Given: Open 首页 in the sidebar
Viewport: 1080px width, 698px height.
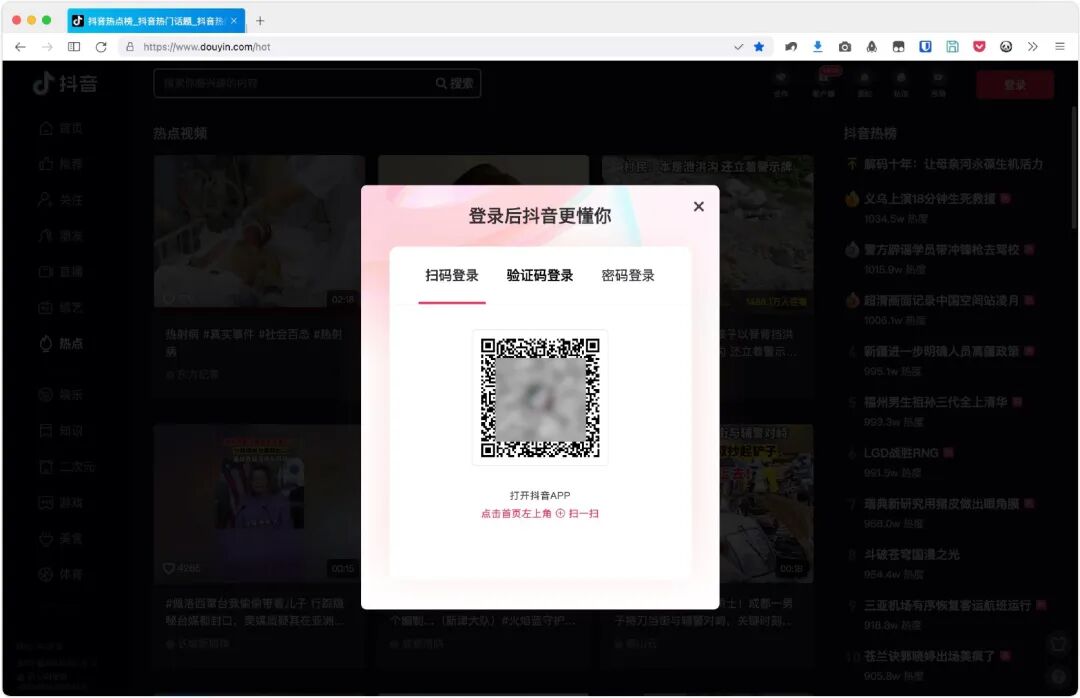Looking at the screenshot, I should (61, 128).
